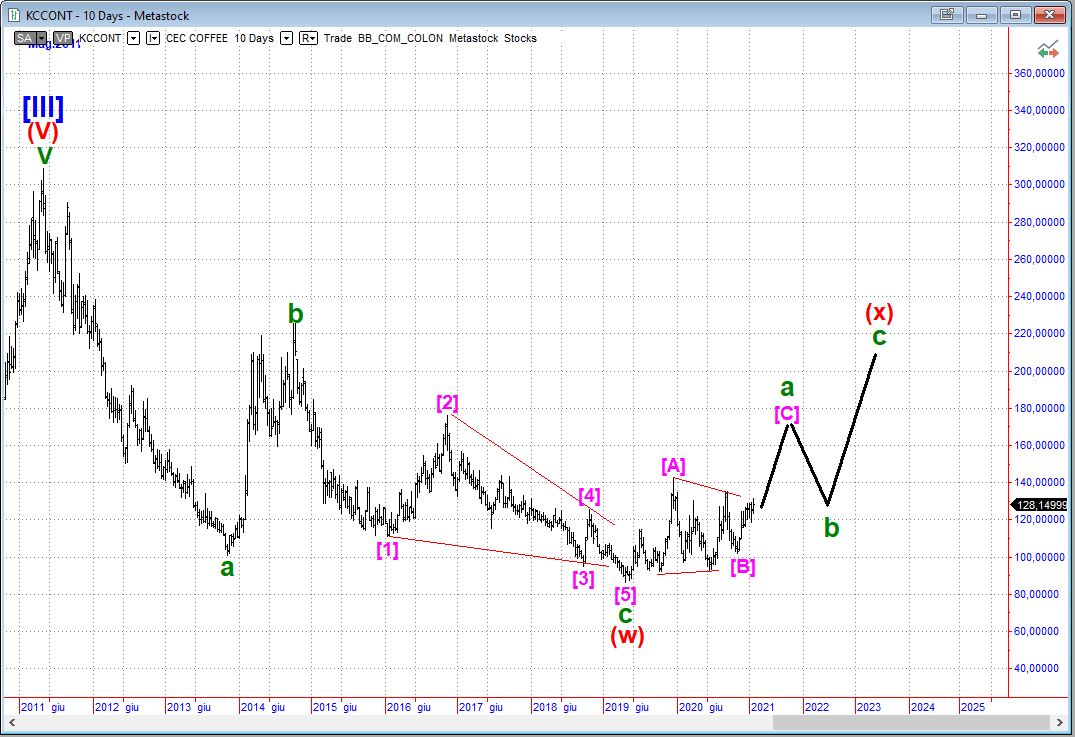The width and height of the screenshot is (1075, 737).
Task: Click the BB_COM_COLON label
Action: point(400,38)
